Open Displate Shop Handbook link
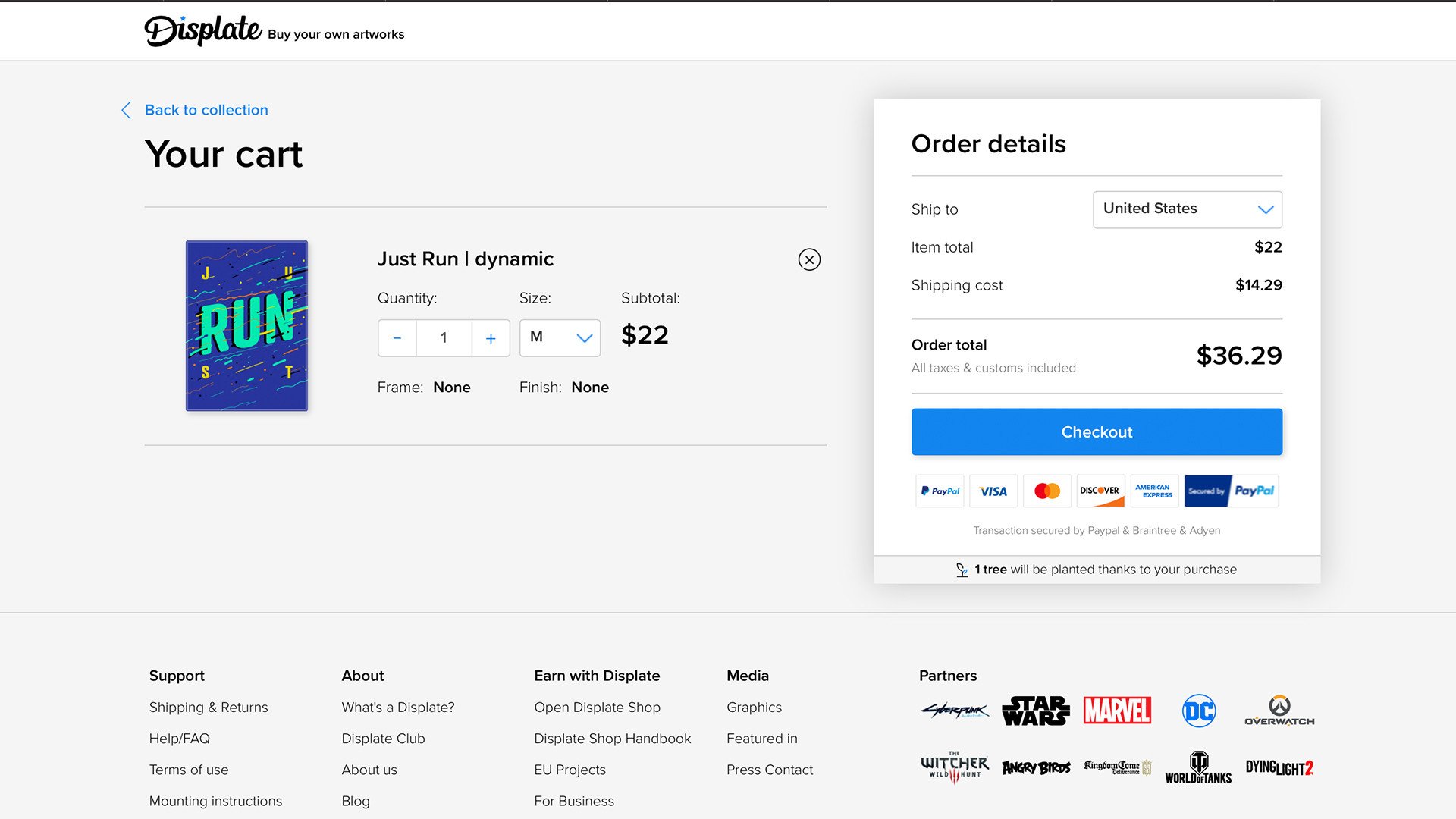Viewport: 1456px width, 819px height. [x=613, y=739]
